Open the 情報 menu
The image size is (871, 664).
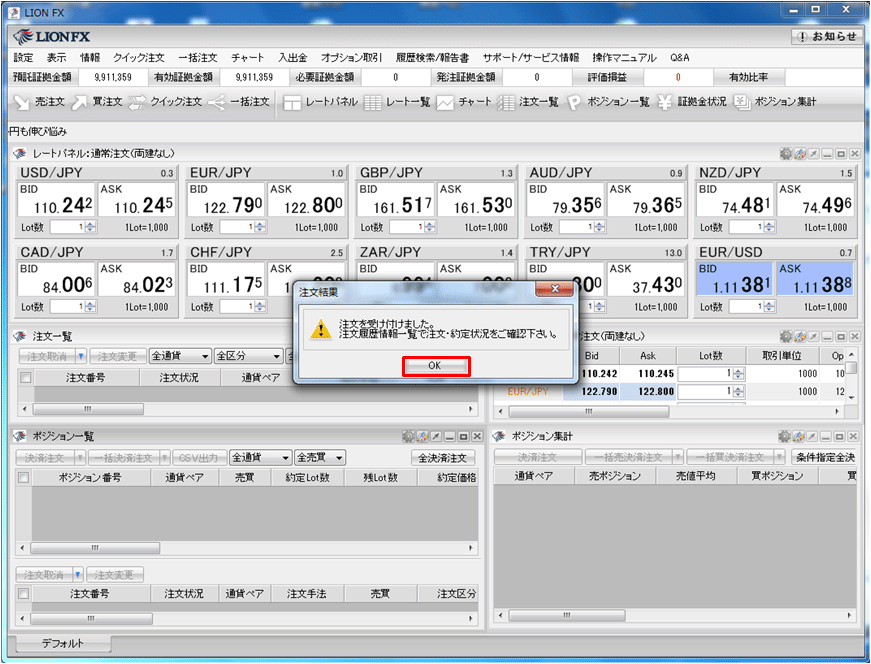point(90,58)
